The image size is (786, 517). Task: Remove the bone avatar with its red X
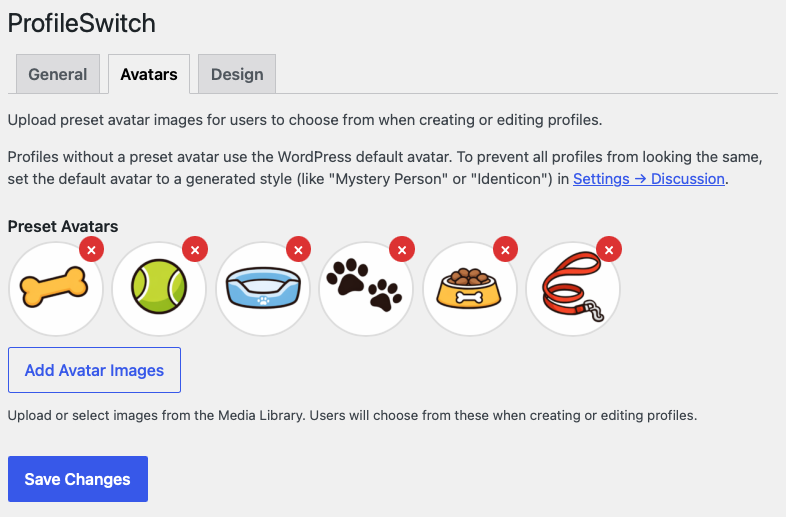(x=91, y=249)
